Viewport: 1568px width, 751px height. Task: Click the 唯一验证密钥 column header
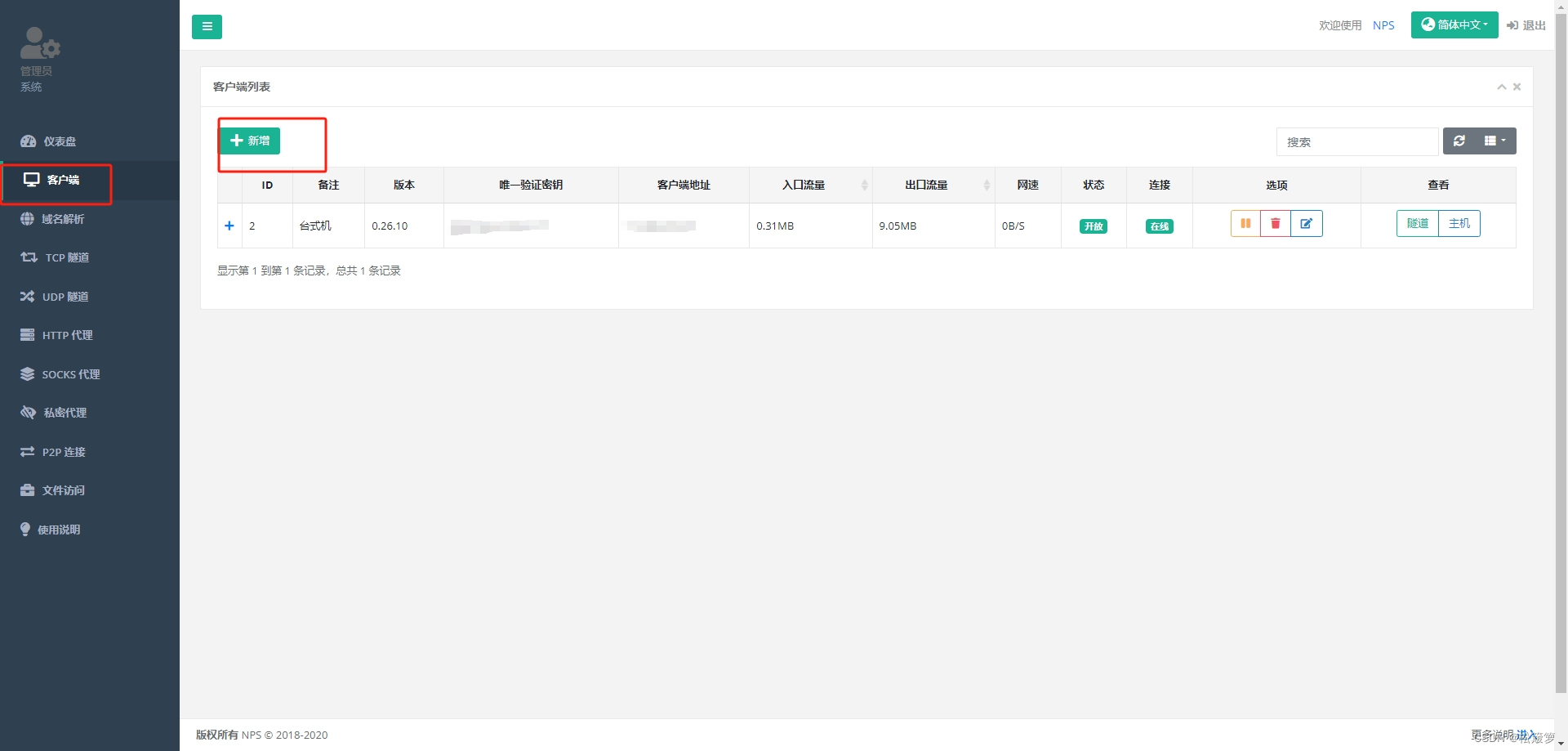(x=531, y=185)
